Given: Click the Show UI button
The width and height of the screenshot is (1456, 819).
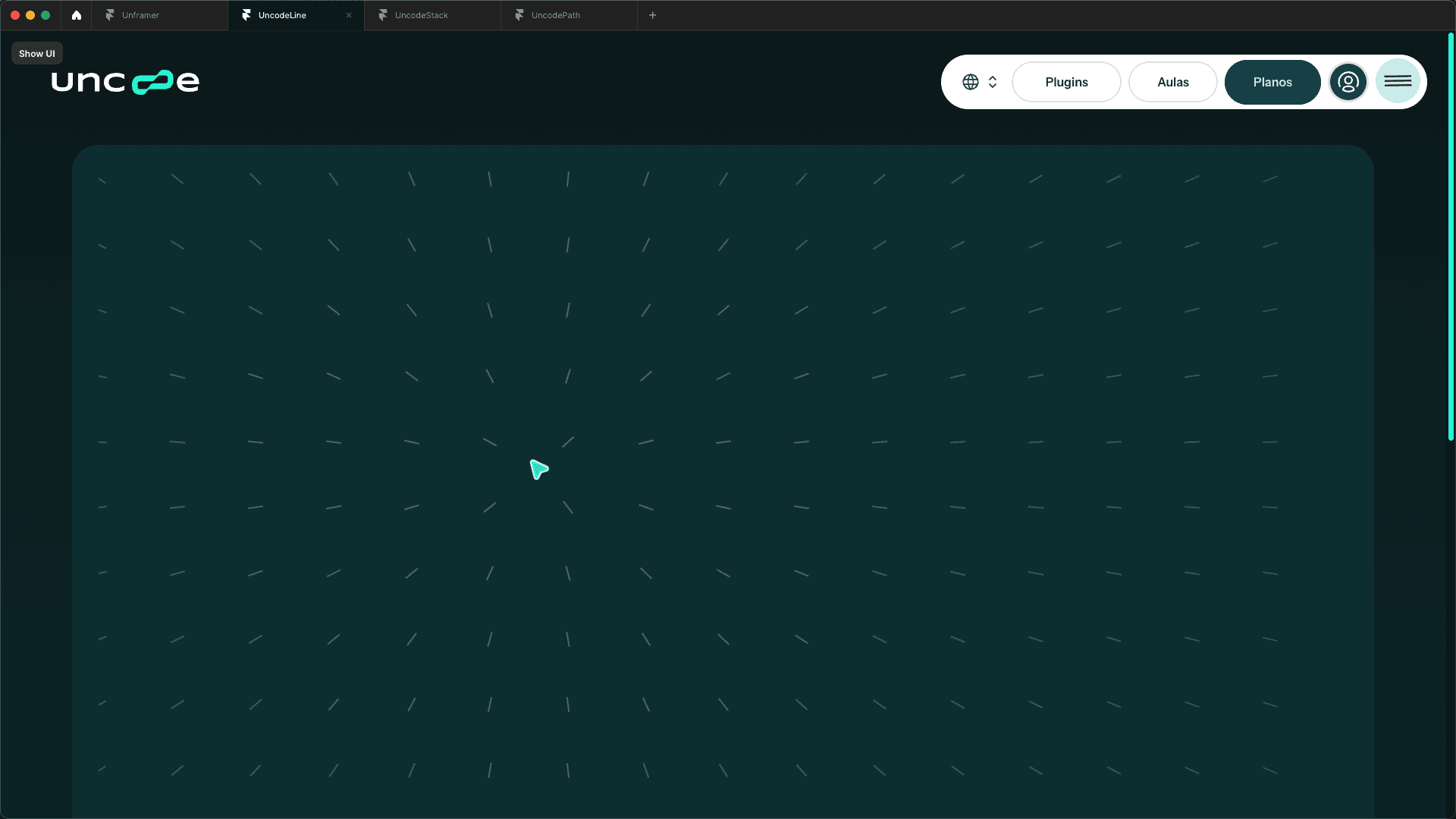Looking at the screenshot, I should pyautogui.click(x=37, y=54).
